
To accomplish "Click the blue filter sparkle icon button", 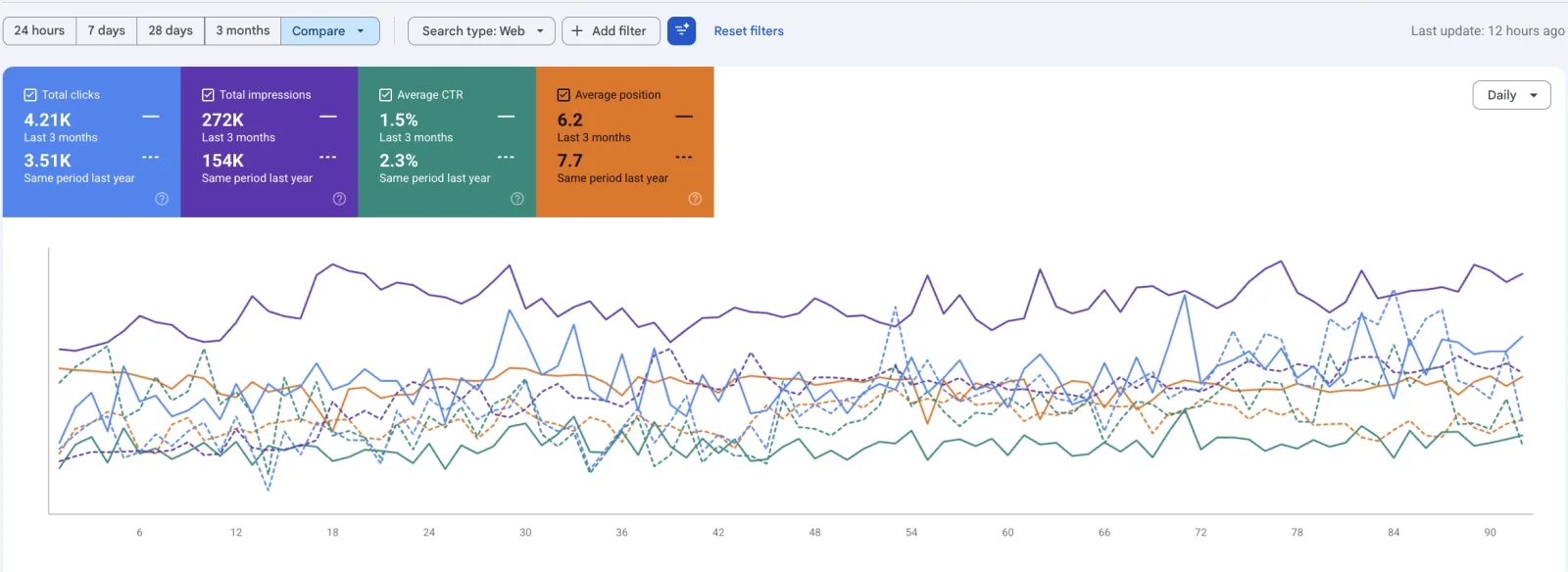I will click(x=681, y=30).
